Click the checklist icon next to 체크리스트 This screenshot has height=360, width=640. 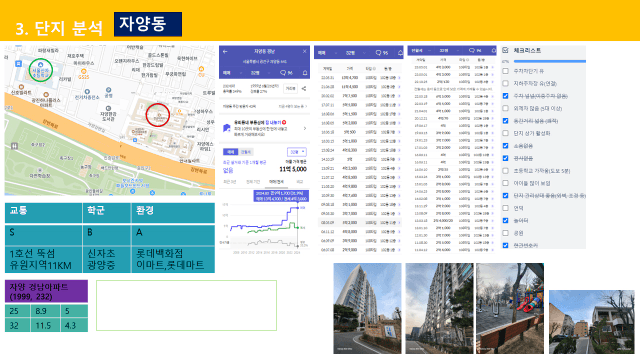tap(506, 50)
